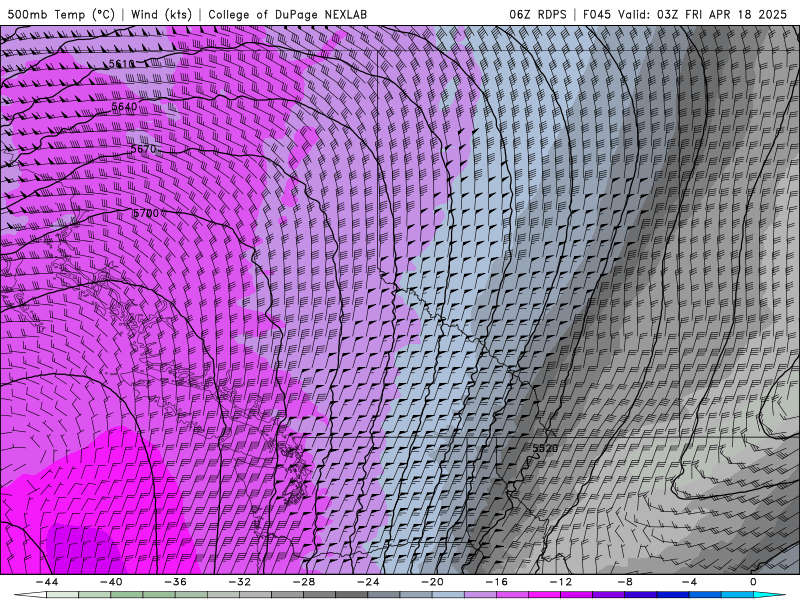800x600 pixels.
Task: Click the 5700 height contour label
Action: 146,213
